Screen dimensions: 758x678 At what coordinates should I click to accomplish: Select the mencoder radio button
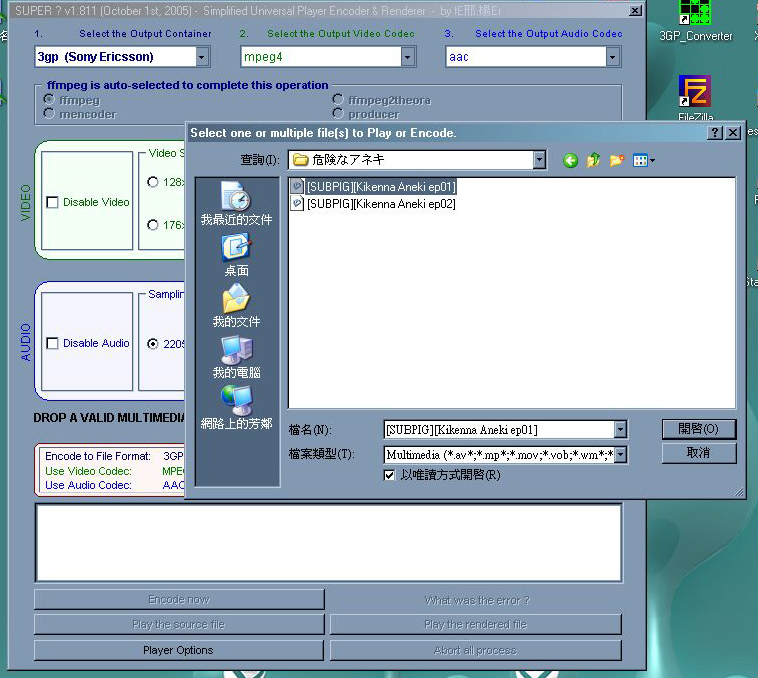[49, 114]
